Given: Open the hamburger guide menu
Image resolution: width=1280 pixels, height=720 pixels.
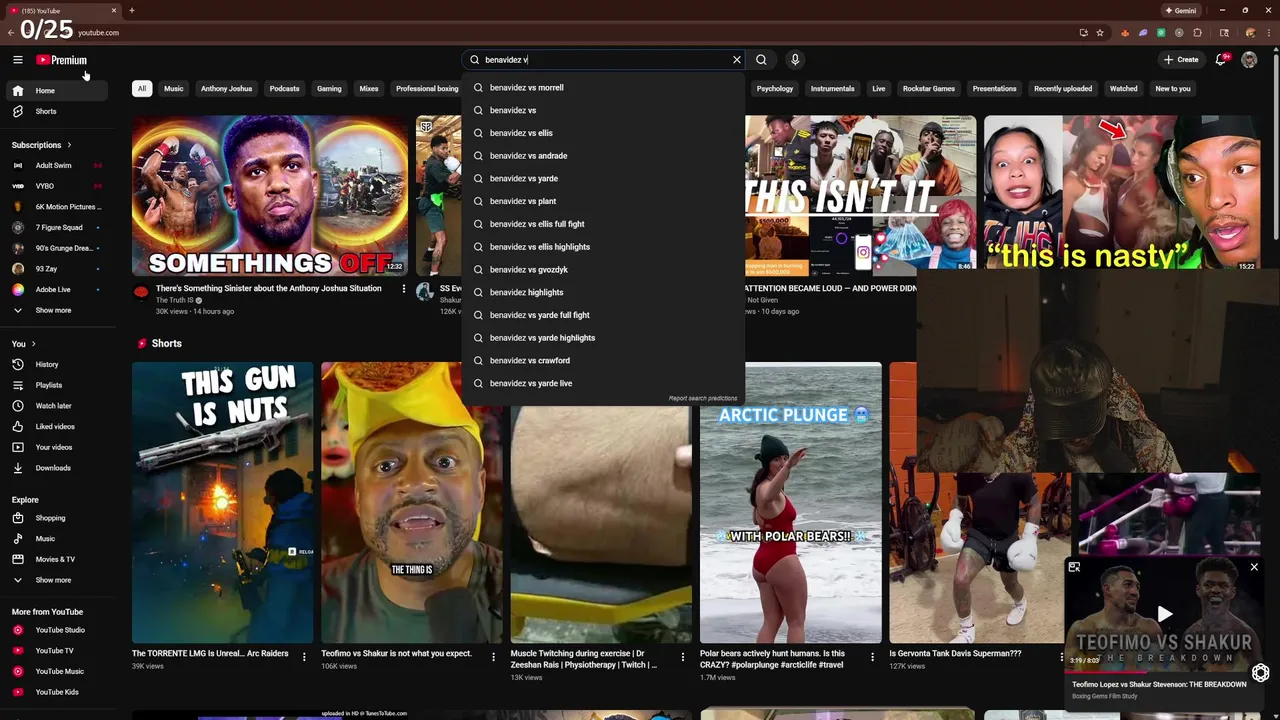Looking at the screenshot, I should [17, 60].
